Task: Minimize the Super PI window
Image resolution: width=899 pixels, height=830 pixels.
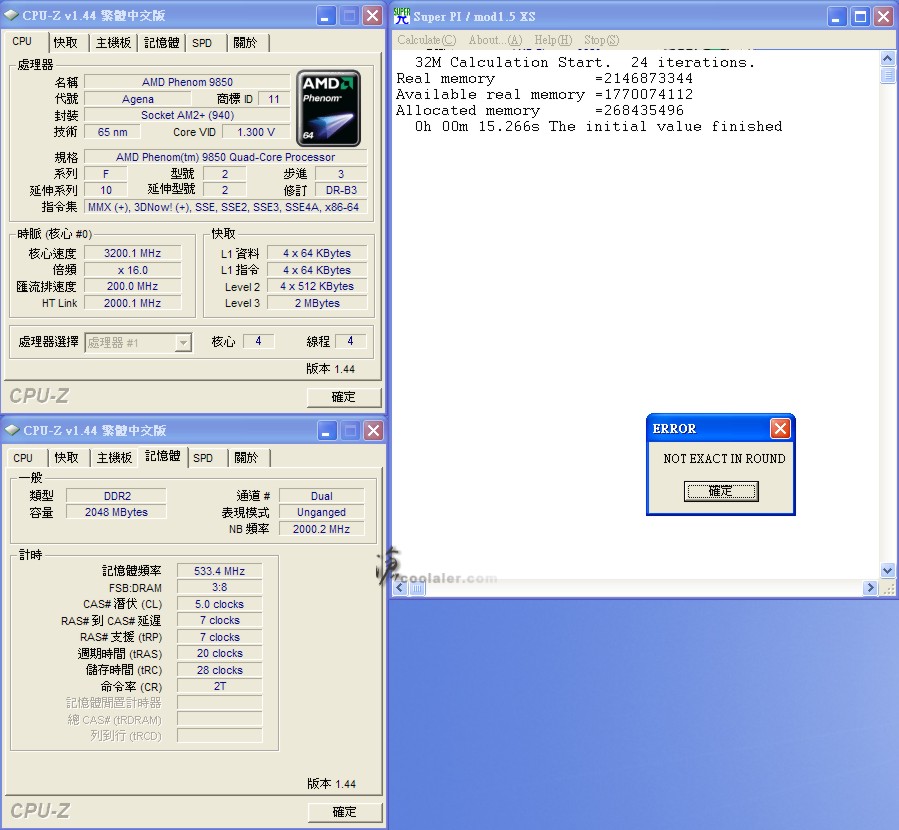Action: (x=837, y=17)
